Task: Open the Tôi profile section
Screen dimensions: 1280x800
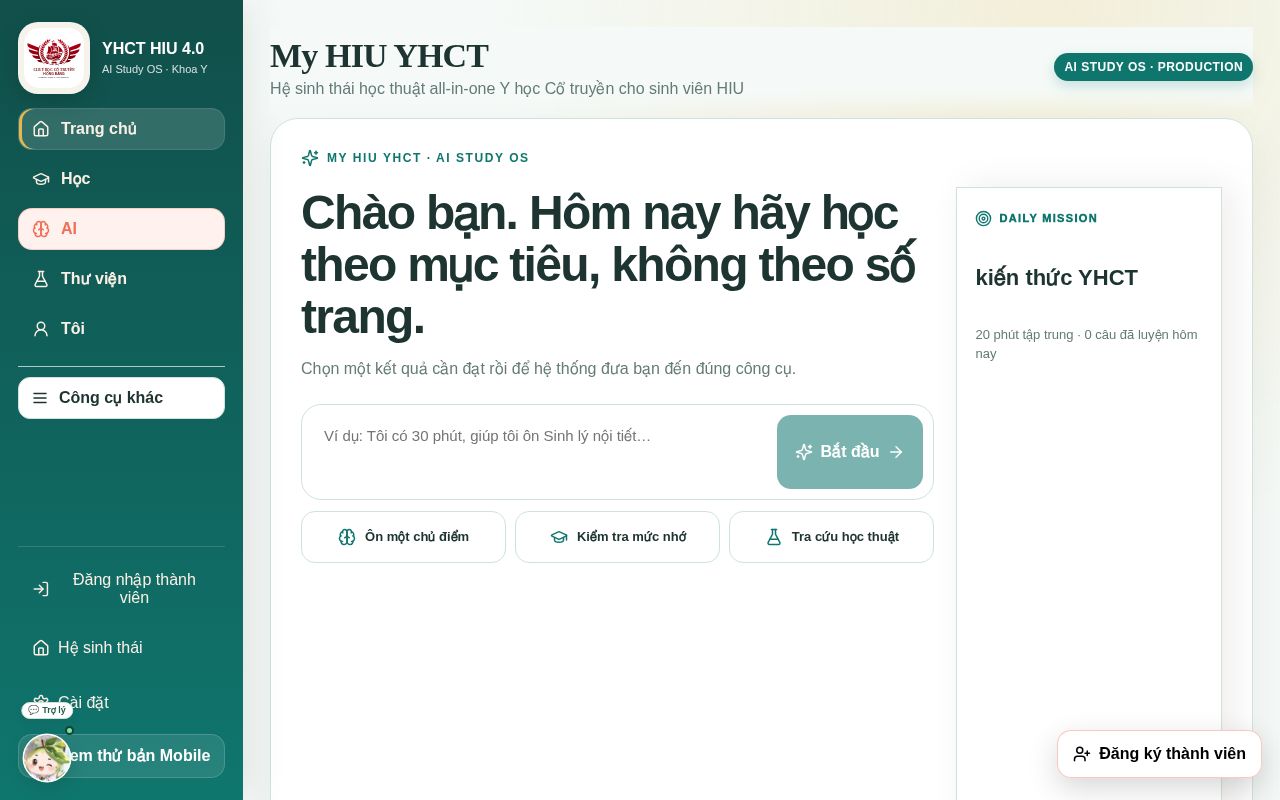Action: pyautogui.click(x=121, y=329)
